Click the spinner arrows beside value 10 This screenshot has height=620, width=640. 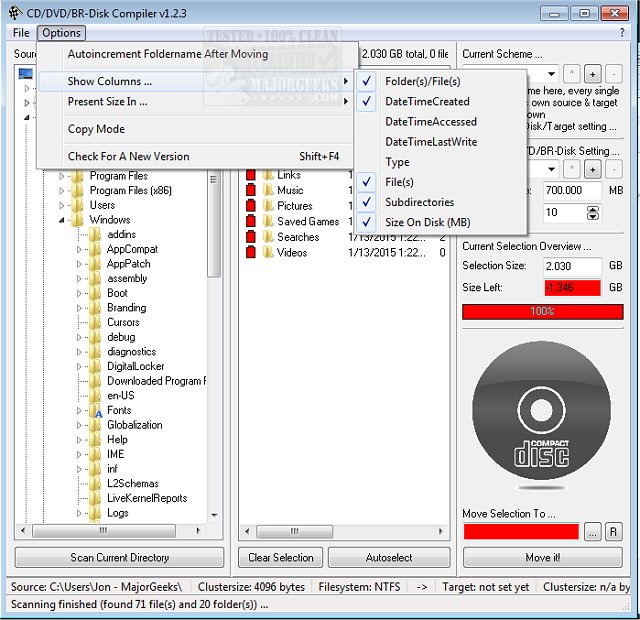tap(593, 213)
